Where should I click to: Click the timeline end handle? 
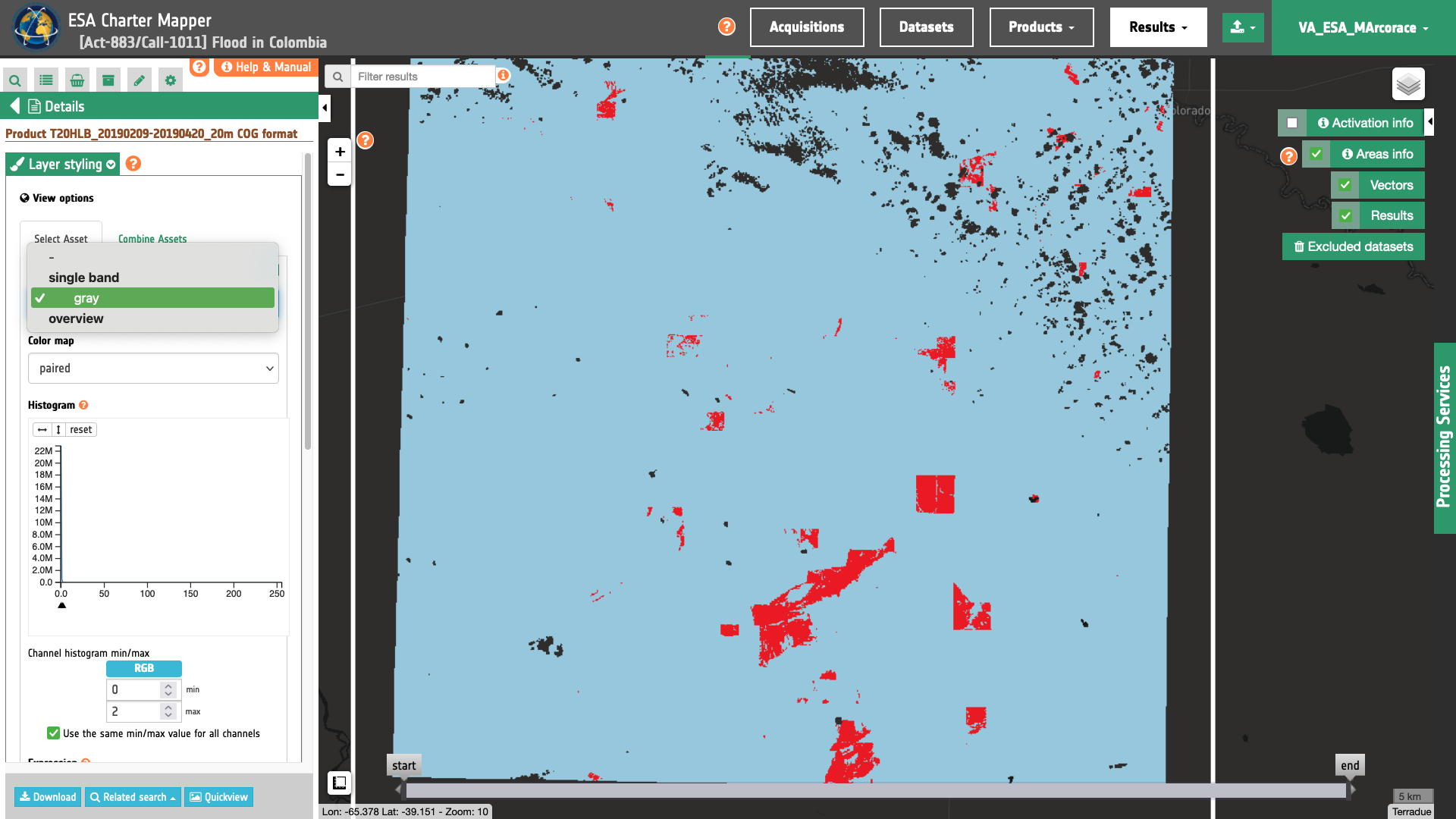[x=1350, y=765]
